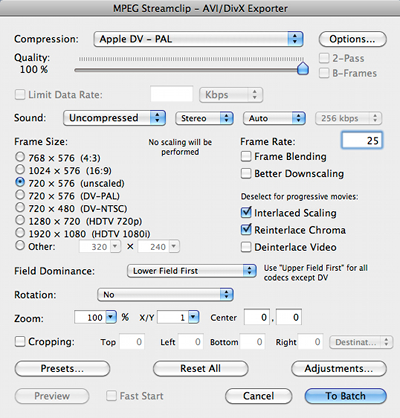Open the Presets... dialog

(x=62, y=369)
